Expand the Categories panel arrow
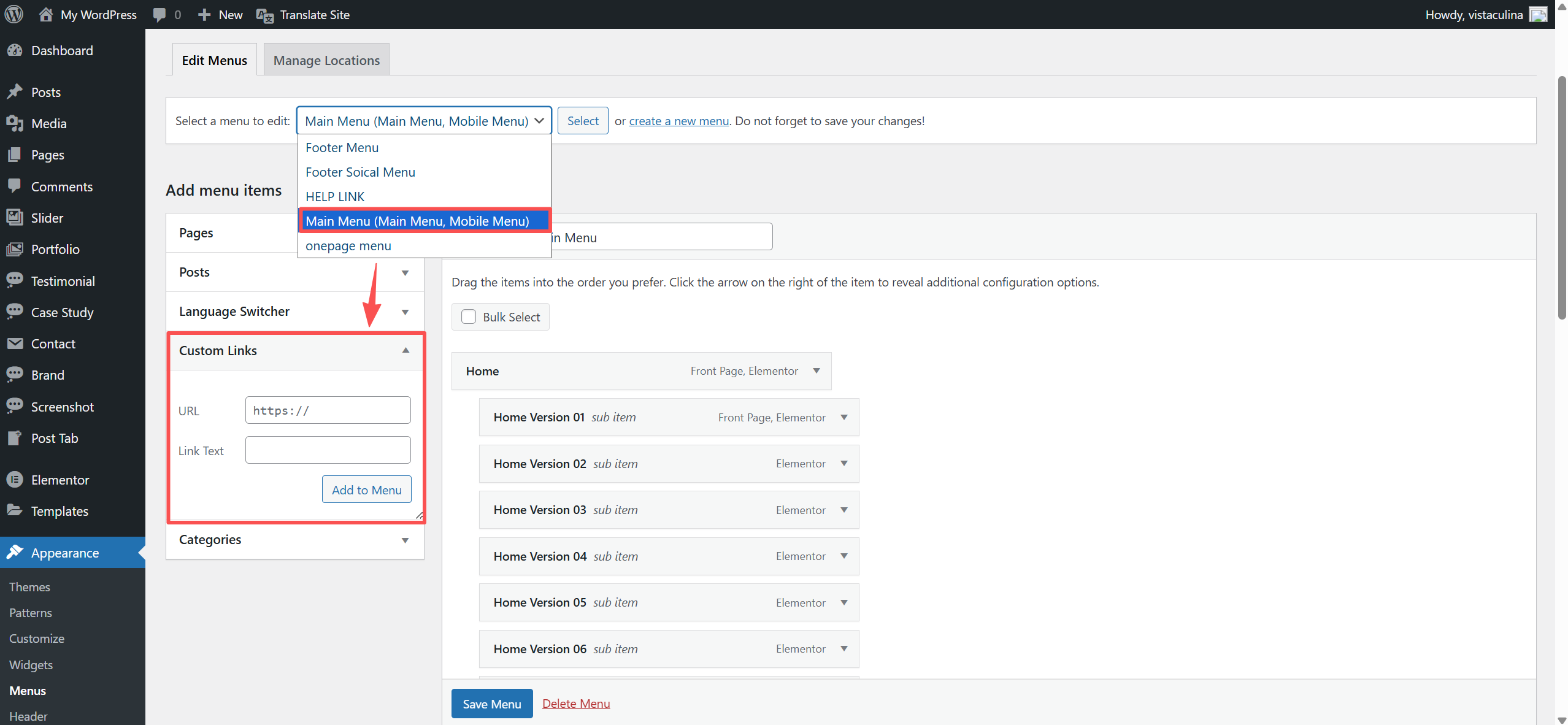Viewport: 1568px width, 725px height. (405, 540)
